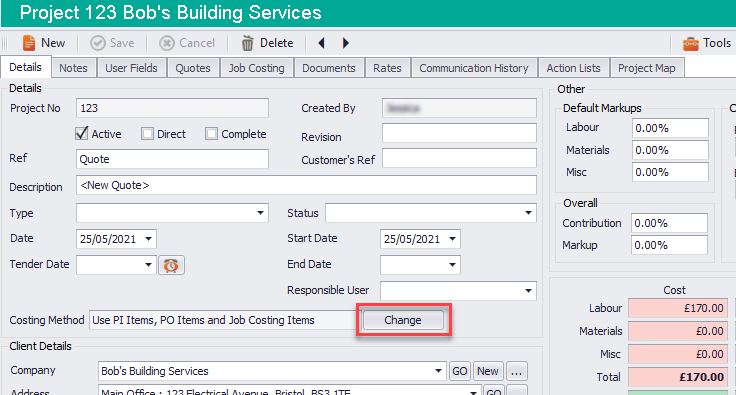The height and width of the screenshot is (395, 736).
Task: Open the Tools toolbox menu
Action: click(x=707, y=43)
